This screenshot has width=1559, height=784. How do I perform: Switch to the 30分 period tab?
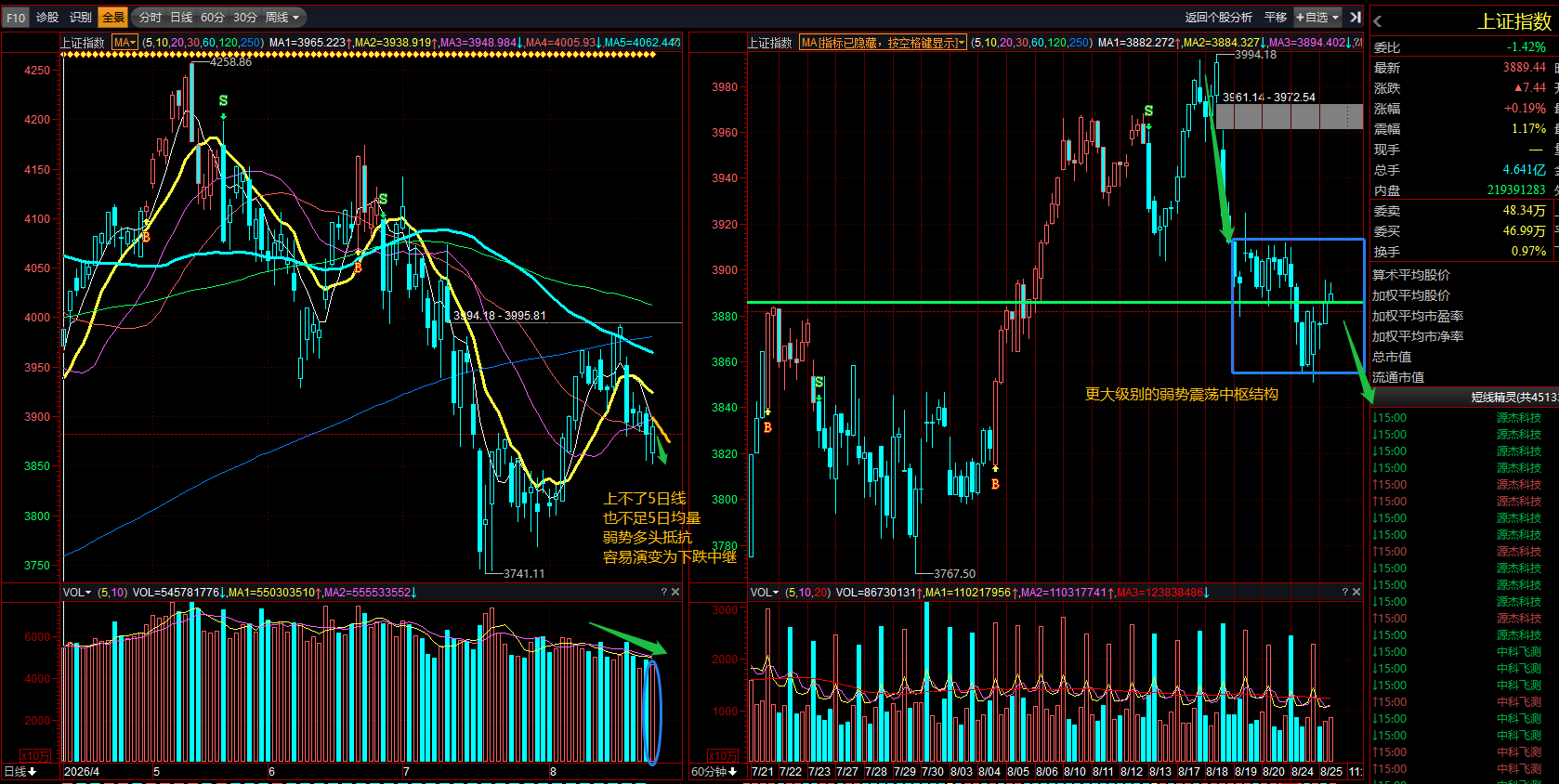(x=245, y=18)
